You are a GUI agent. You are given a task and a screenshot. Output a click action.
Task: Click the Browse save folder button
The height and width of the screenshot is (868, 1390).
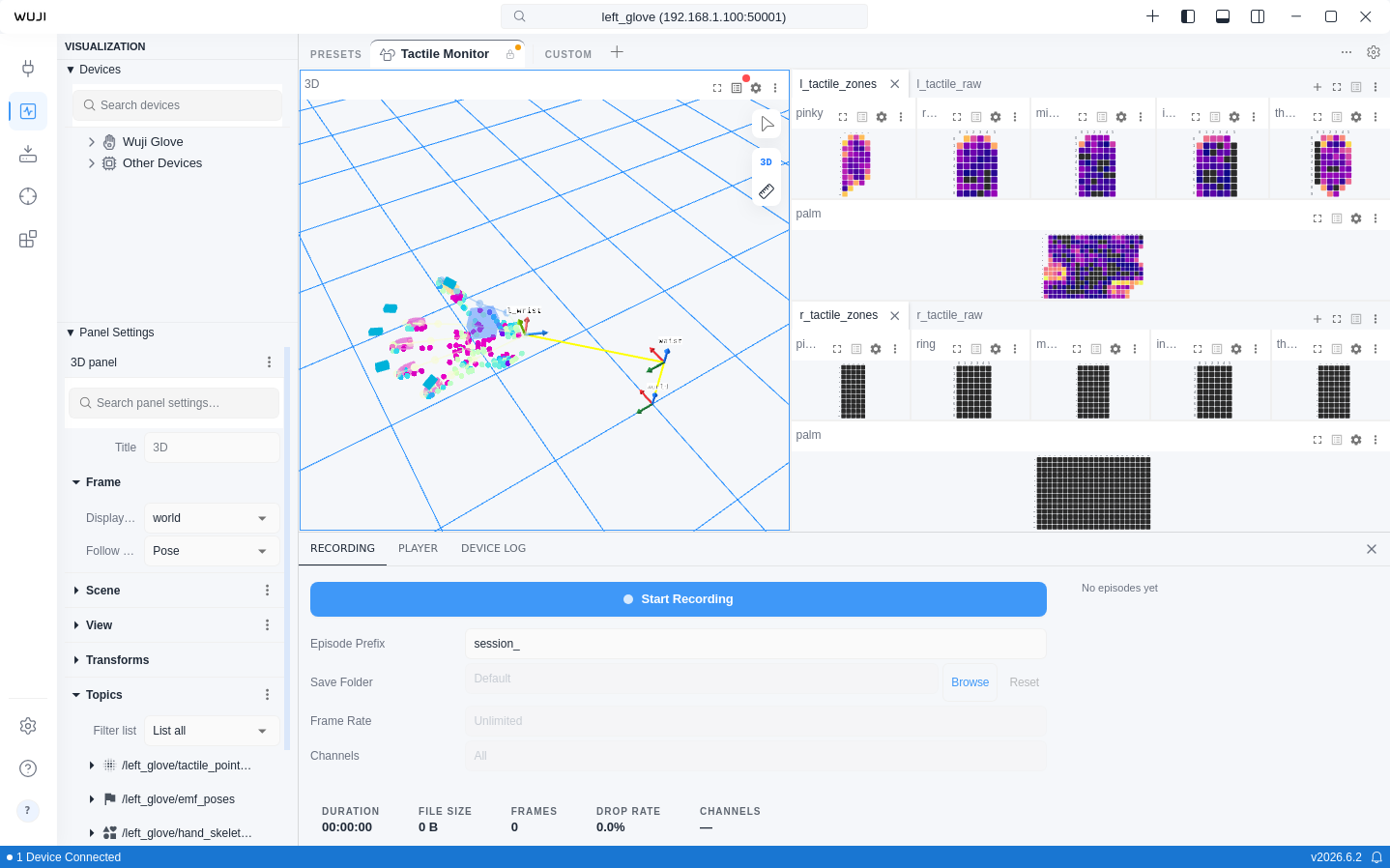point(970,682)
